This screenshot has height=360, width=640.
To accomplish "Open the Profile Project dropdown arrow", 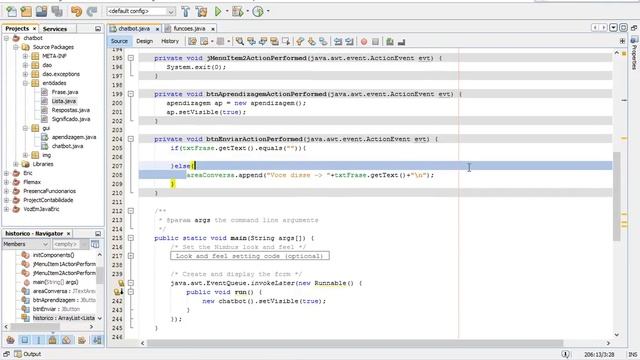I will point(268,11).
